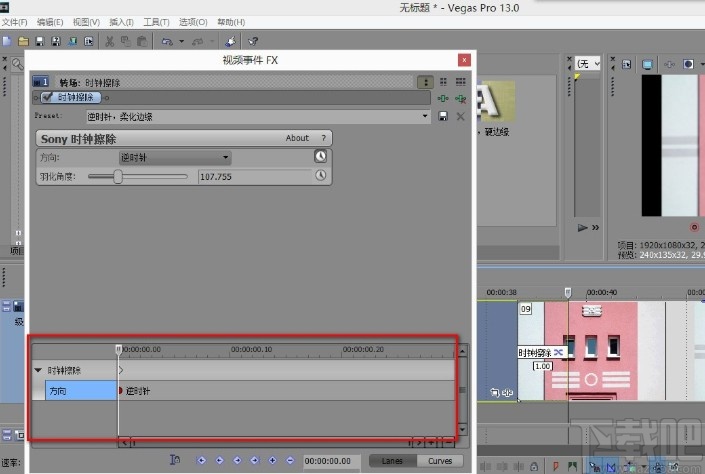
Task: Switch FX view to small grid icon
Action: tap(443, 81)
